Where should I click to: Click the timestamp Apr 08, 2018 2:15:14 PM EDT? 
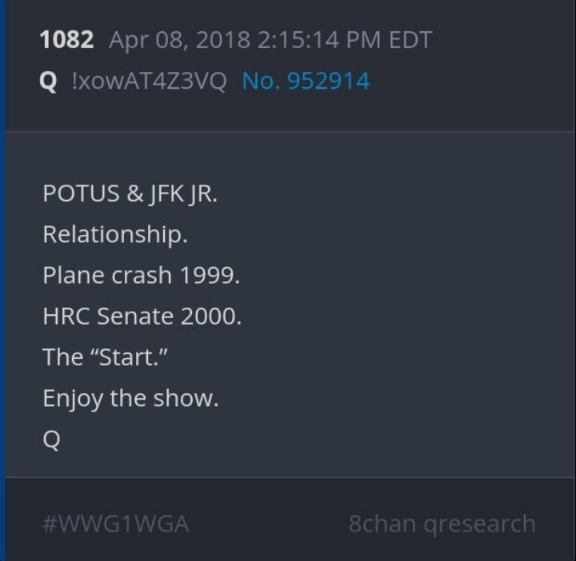[x=270, y=40]
